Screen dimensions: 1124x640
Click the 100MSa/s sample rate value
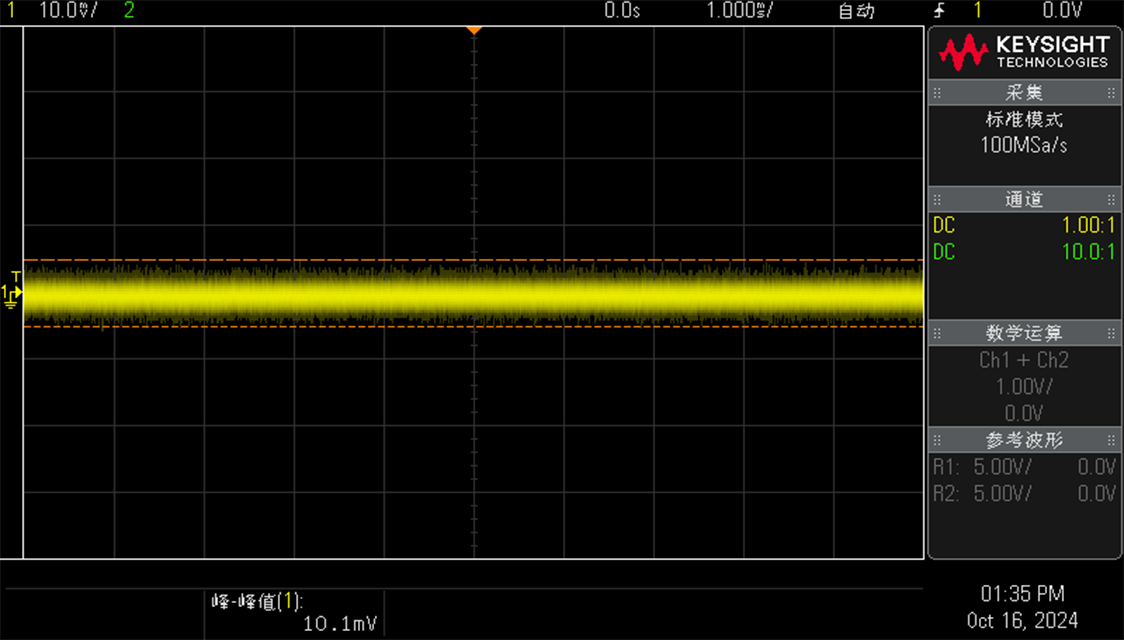1024,145
